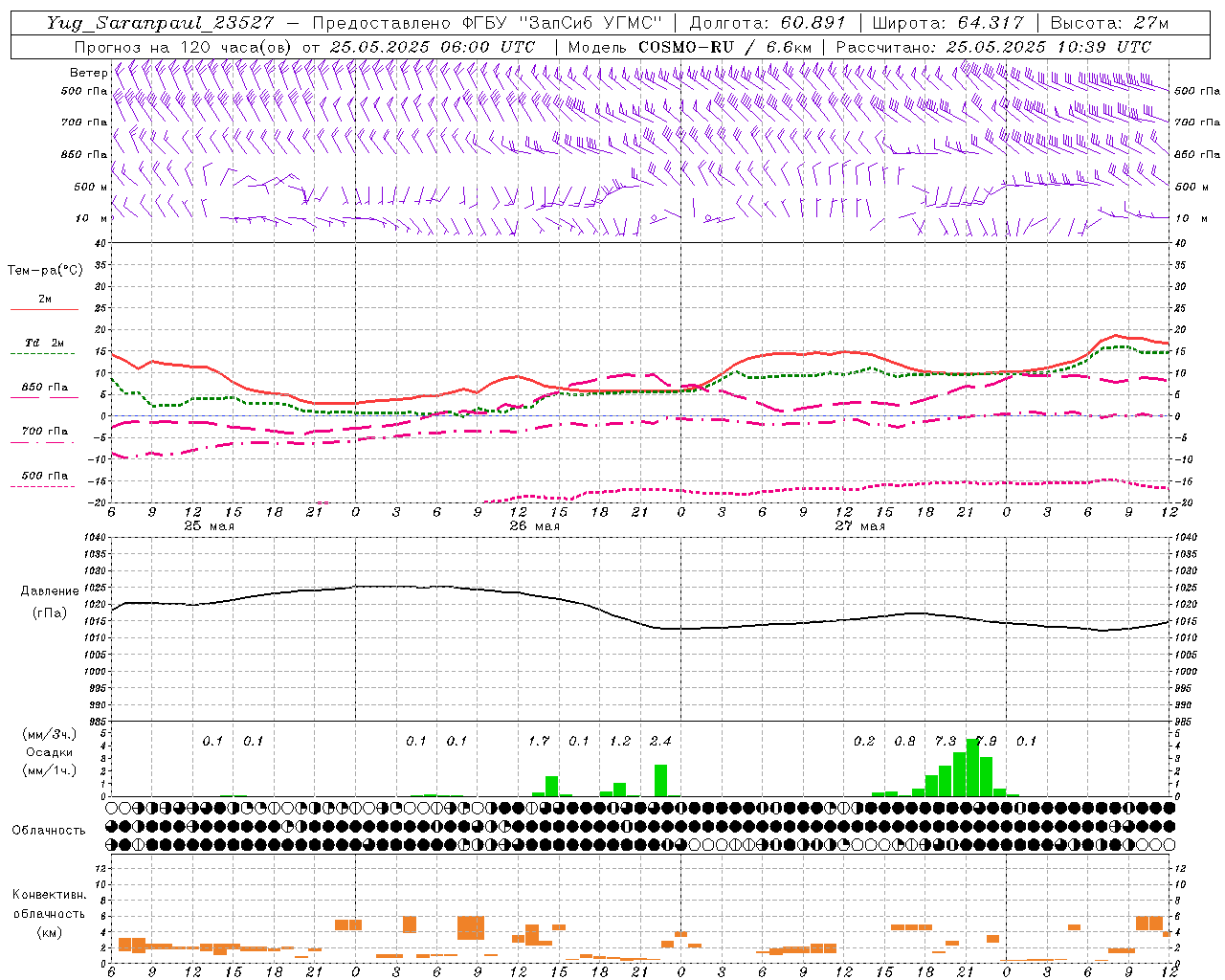Select the elevation text Высота: 27м

tap(1109, 23)
